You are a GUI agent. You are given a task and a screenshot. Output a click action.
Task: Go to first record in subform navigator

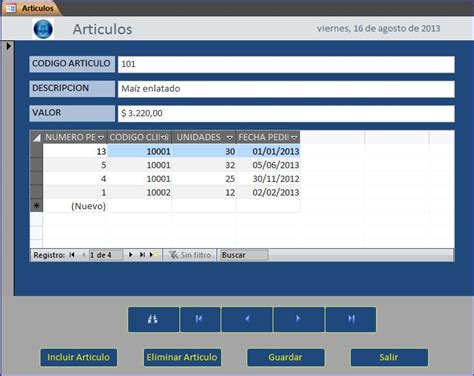click(72, 255)
